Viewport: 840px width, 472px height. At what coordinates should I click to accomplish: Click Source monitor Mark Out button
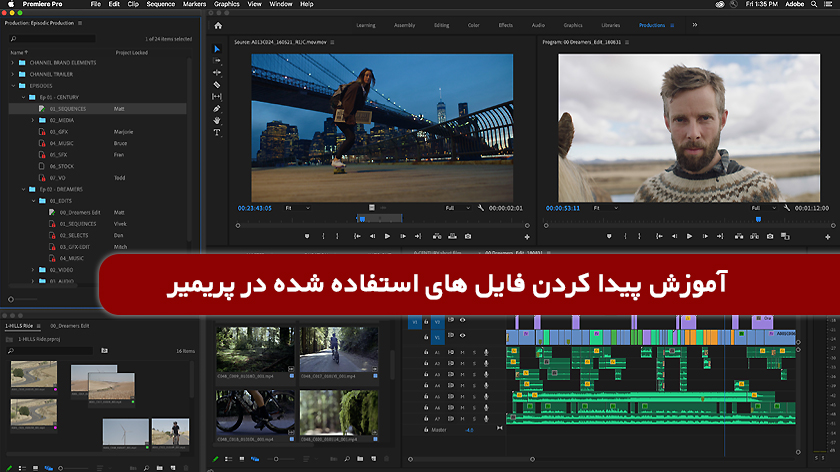[x=337, y=236]
